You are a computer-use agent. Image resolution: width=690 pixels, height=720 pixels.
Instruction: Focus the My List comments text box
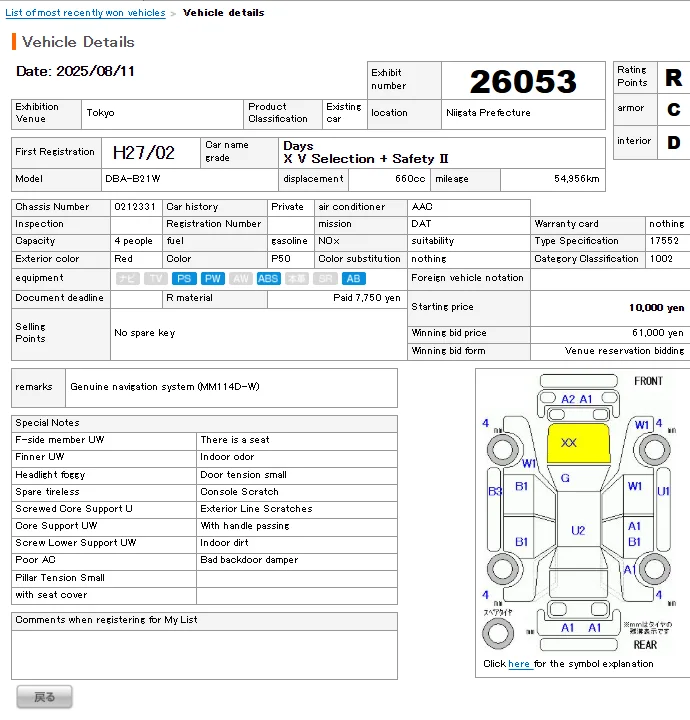(x=204, y=653)
